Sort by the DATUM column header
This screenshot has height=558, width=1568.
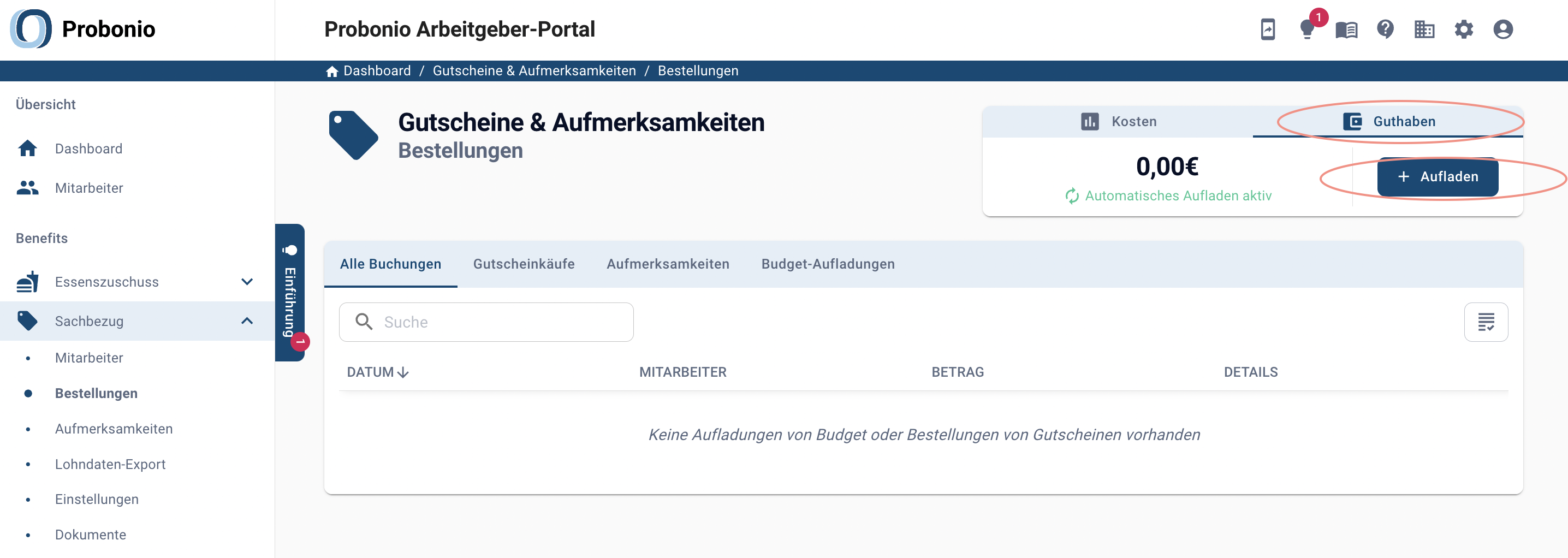(x=377, y=372)
